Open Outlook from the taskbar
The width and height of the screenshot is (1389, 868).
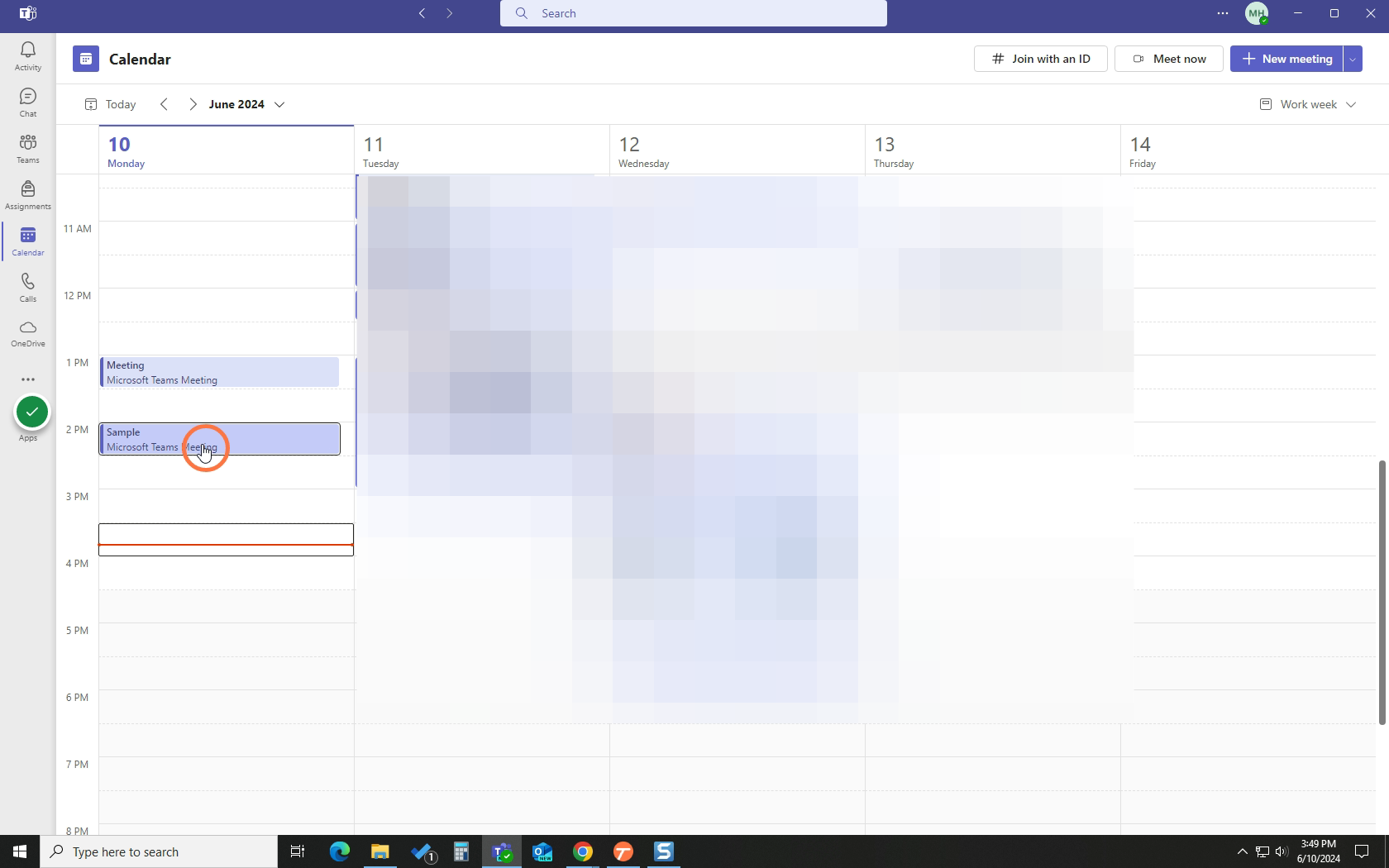tap(542, 851)
